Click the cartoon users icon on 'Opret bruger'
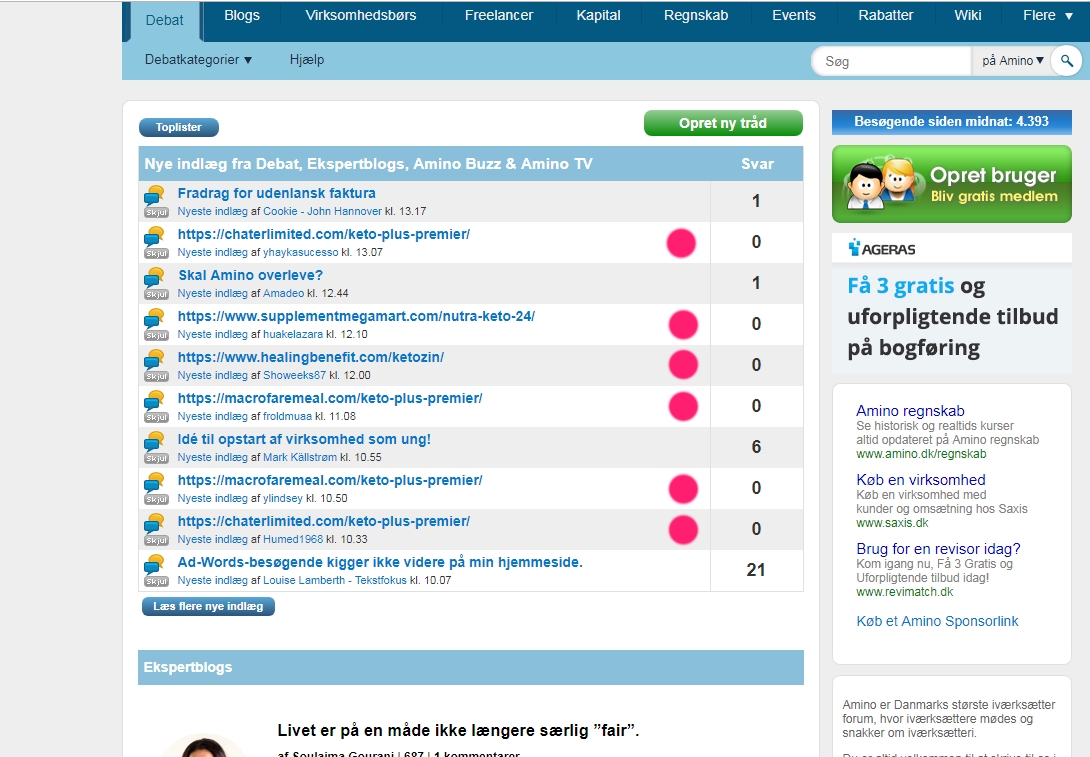1090x757 pixels. 880,183
